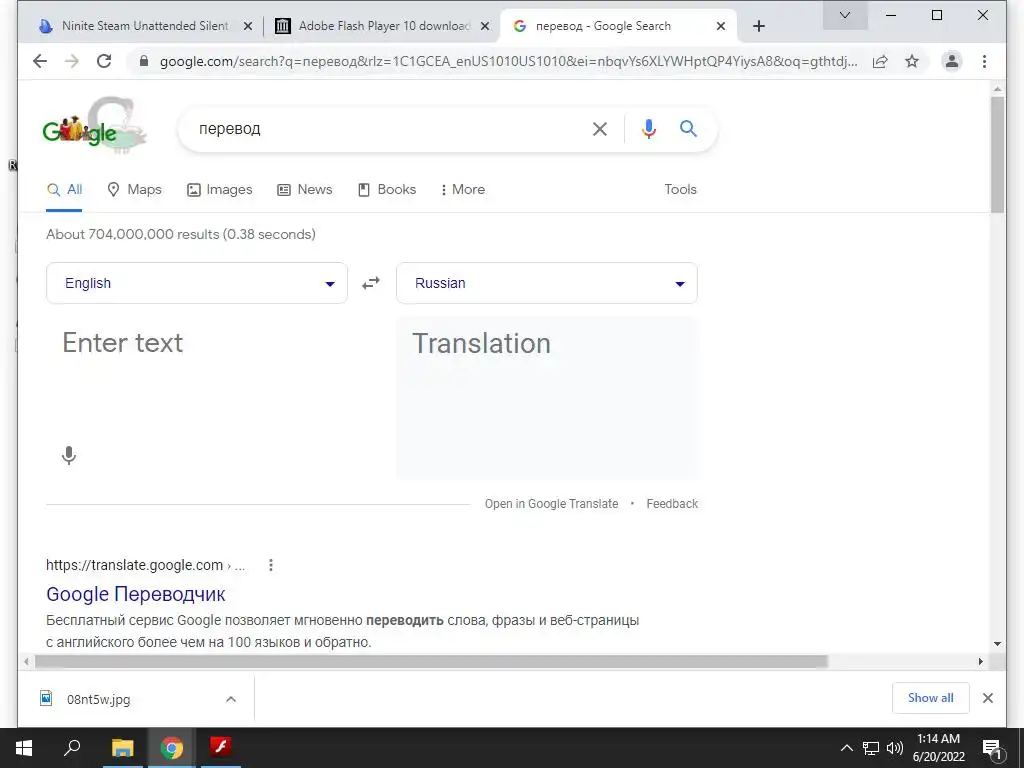Screen dimensions: 1024x768
Task: Open the Chrome profile avatar
Action: point(952,61)
